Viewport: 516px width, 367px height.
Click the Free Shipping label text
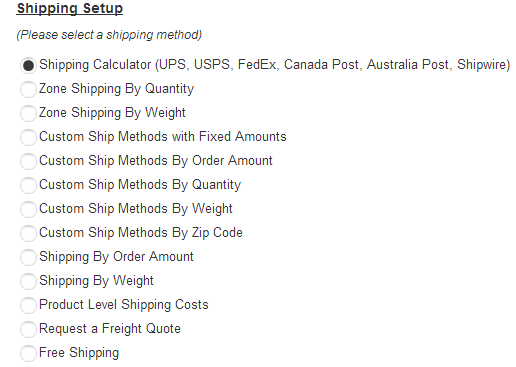[79, 353]
